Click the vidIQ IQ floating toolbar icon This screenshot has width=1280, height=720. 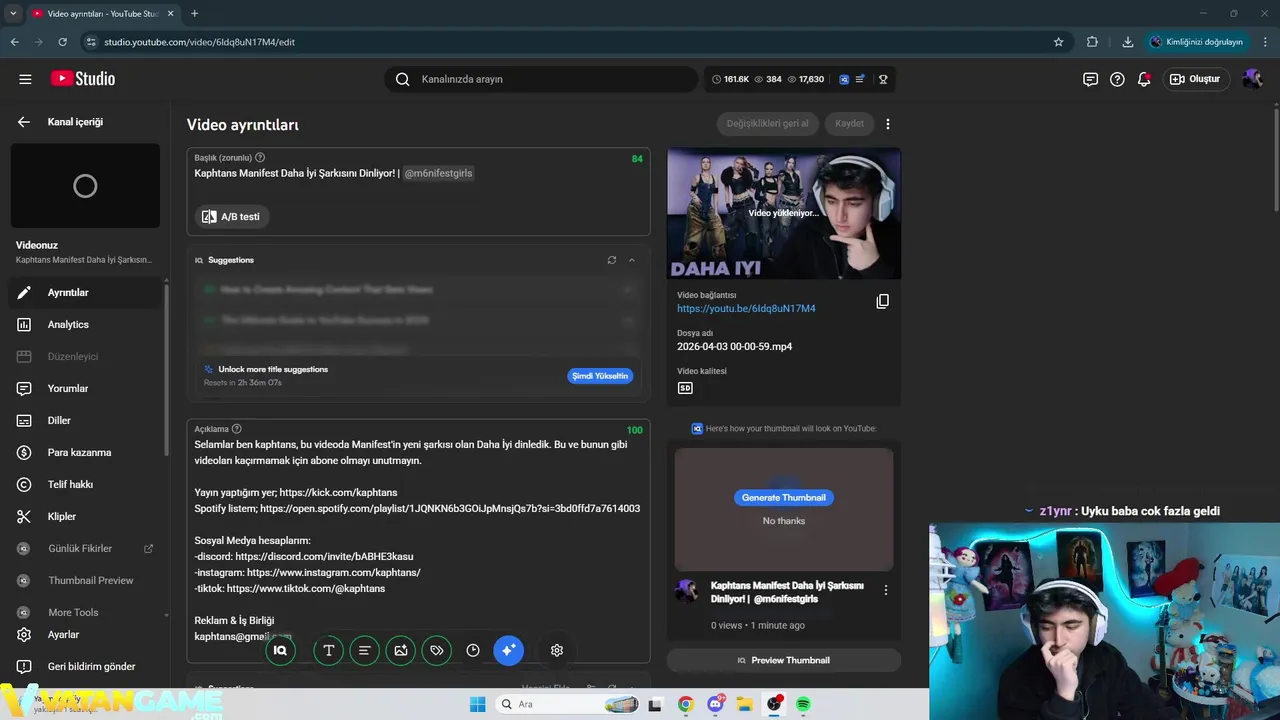281,651
